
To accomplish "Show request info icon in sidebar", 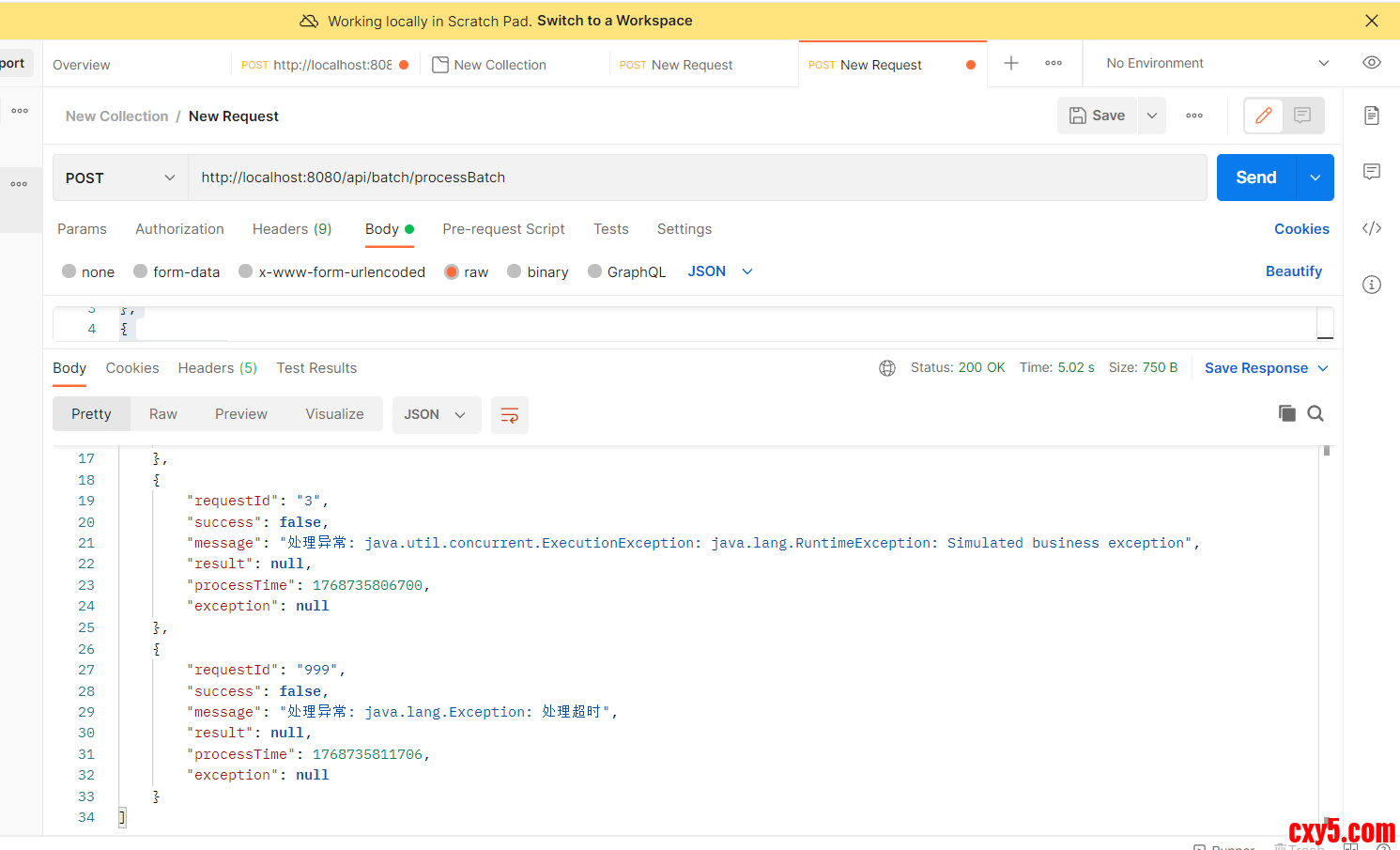I will coord(1372,285).
